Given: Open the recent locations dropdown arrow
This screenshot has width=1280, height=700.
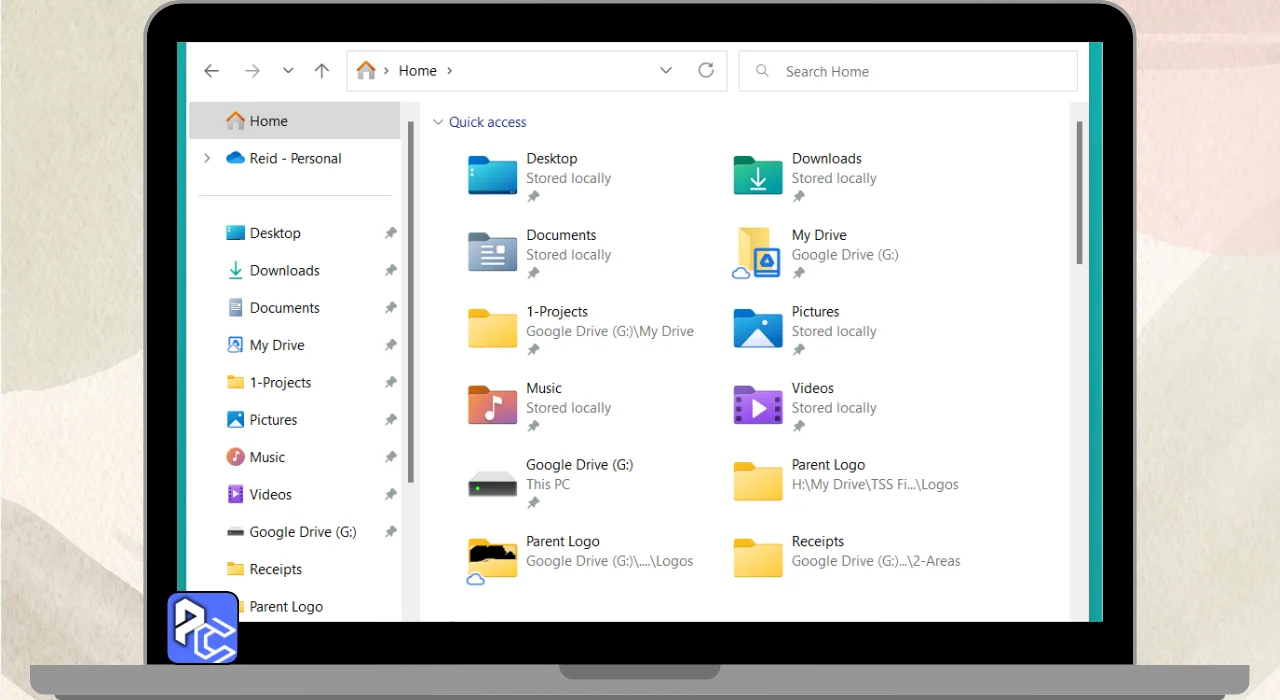Looking at the screenshot, I should [288, 71].
